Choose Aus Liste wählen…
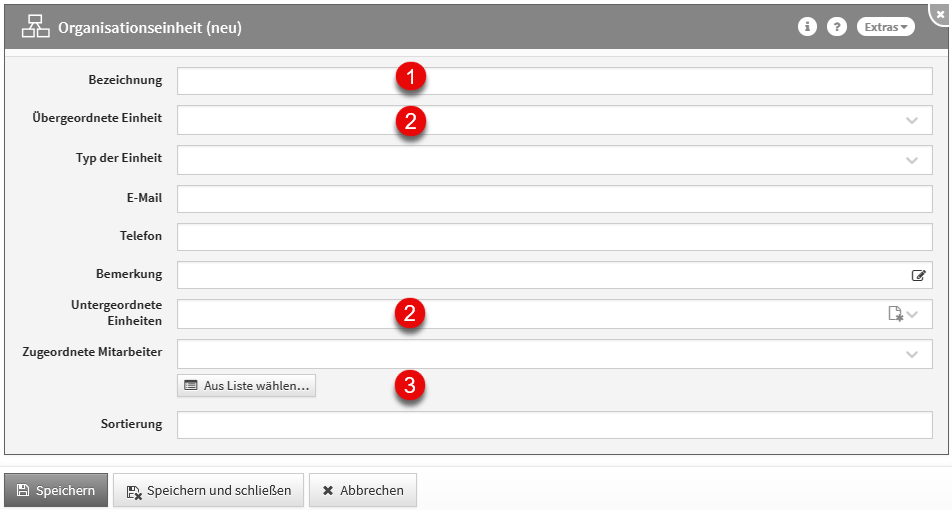Screen dimensions: 952x510 coord(246,385)
